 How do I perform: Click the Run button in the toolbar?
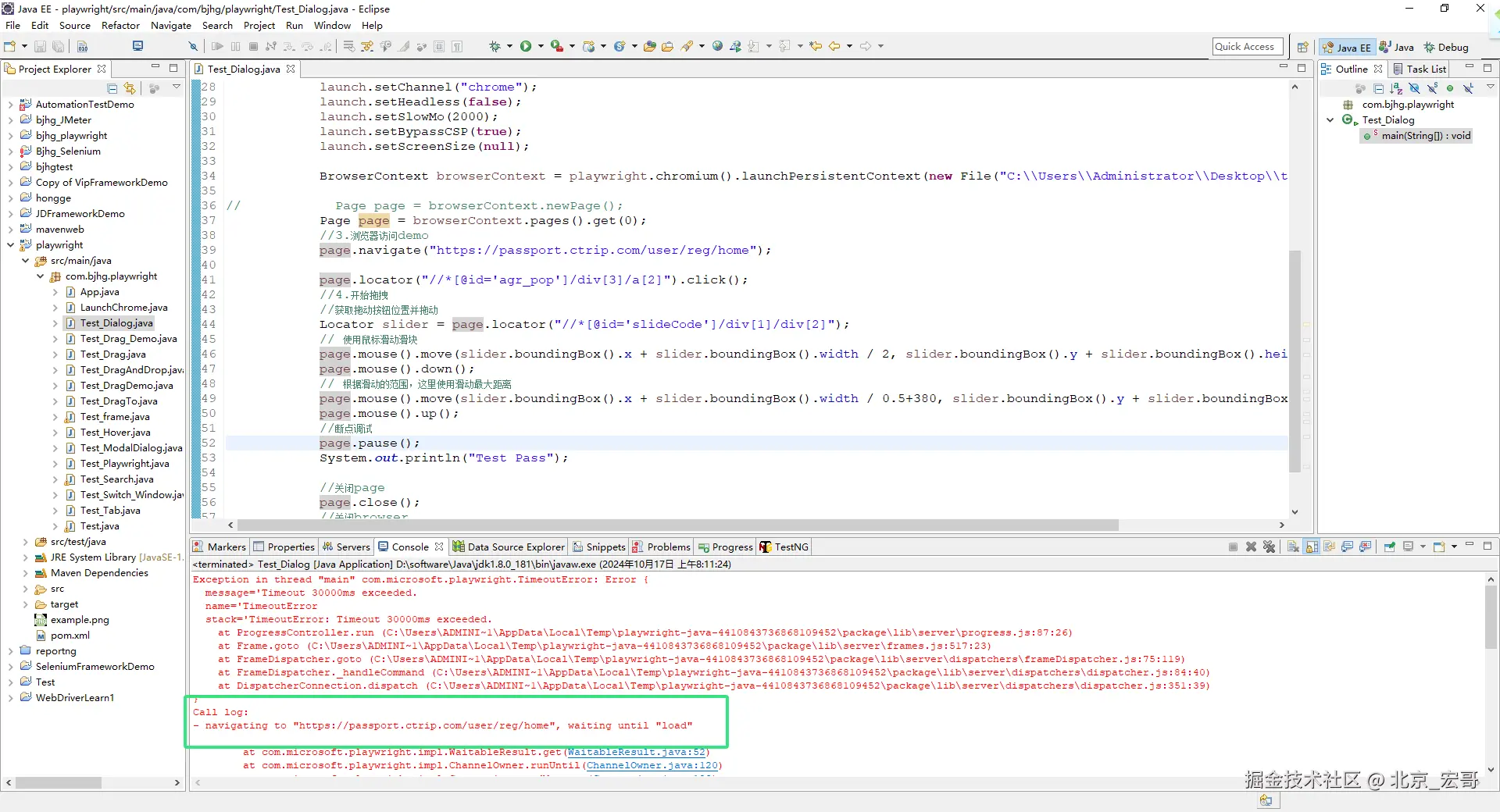526,47
